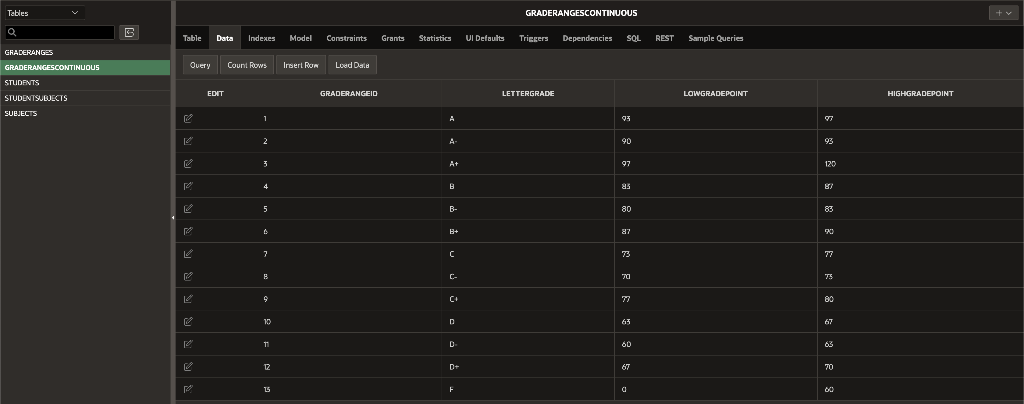Viewport: 1024px width, 404px height.
Task: Click the low grade point value 0
Action: point(624,390)
